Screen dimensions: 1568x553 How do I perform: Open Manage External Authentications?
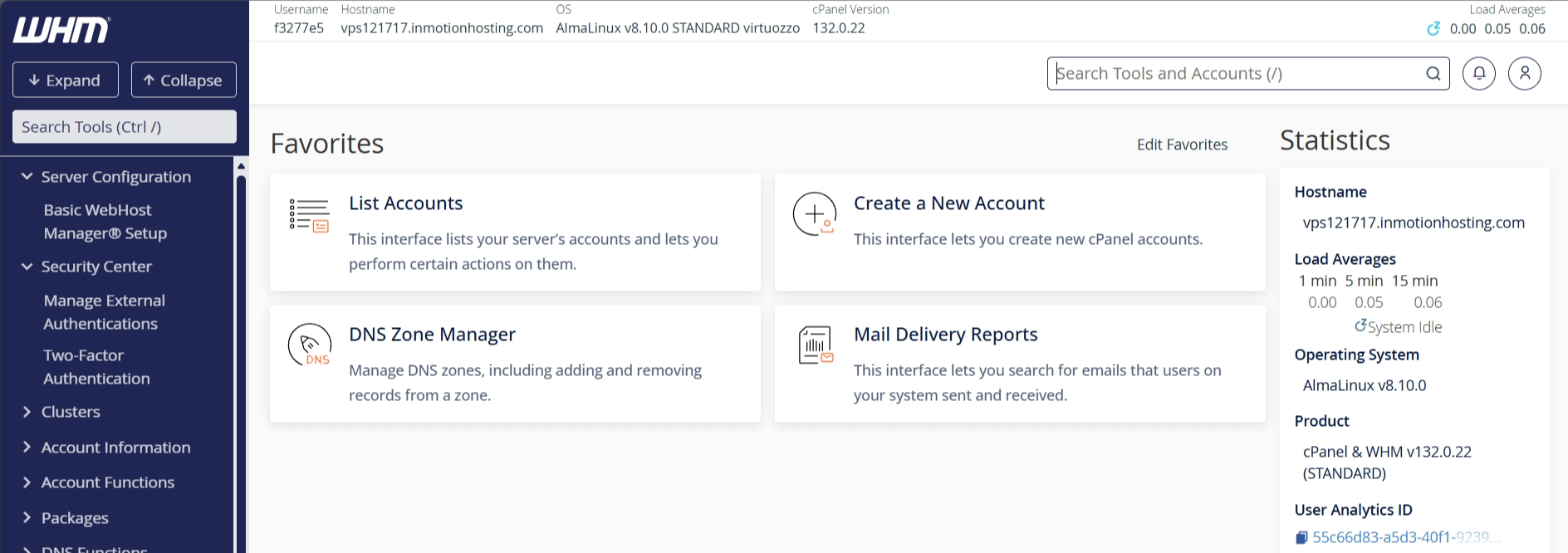click(105, 312)
